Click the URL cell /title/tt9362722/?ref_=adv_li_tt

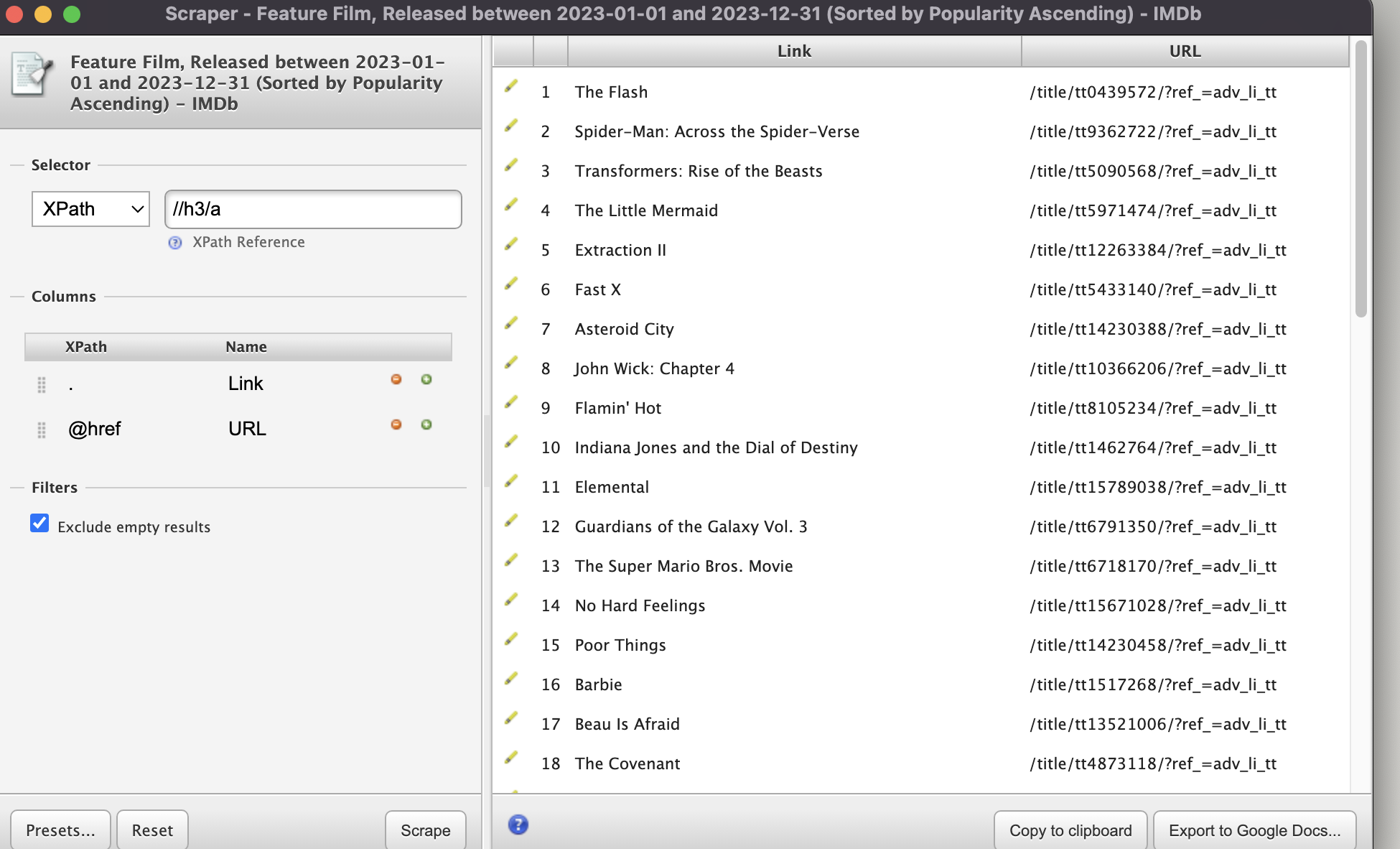click(x=1153, y=131)
